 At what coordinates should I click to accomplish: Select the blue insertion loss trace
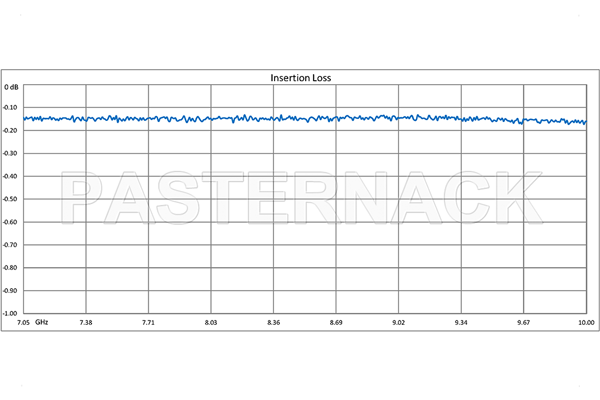[300, 118]
